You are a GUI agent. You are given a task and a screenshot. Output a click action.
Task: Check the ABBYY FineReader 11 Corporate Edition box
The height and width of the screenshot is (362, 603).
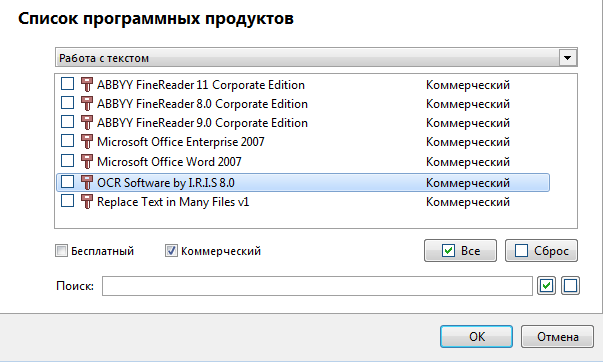[x=67, y=83]
